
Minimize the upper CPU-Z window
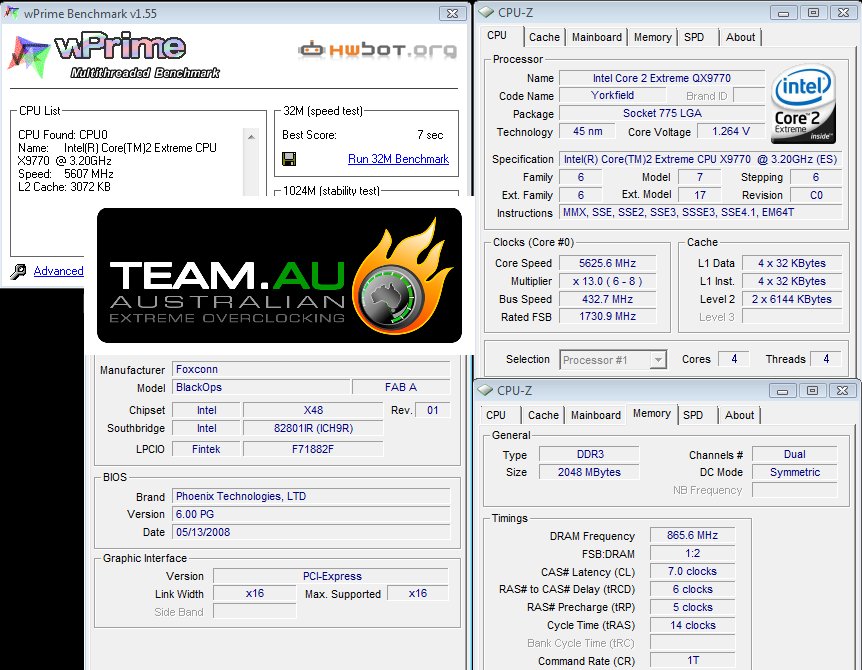click(x=784, y=13)
